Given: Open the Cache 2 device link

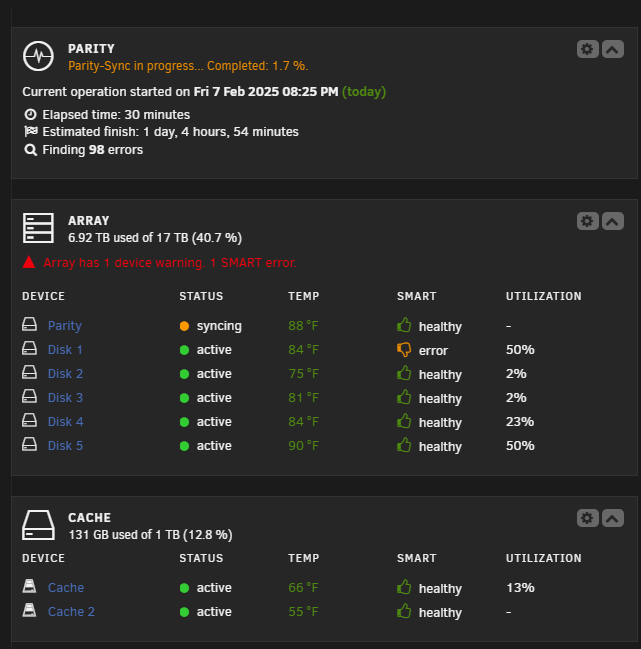Looking at the screenshot, I should coord(71,612).
